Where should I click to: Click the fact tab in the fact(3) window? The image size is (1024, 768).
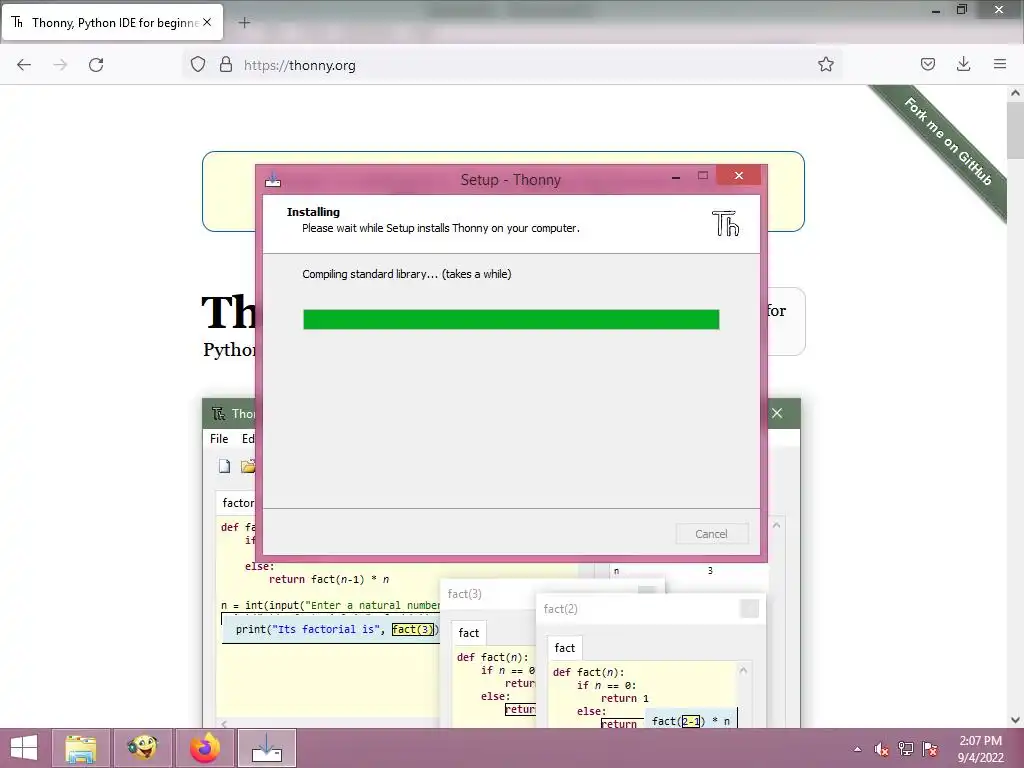coord(469,633)
